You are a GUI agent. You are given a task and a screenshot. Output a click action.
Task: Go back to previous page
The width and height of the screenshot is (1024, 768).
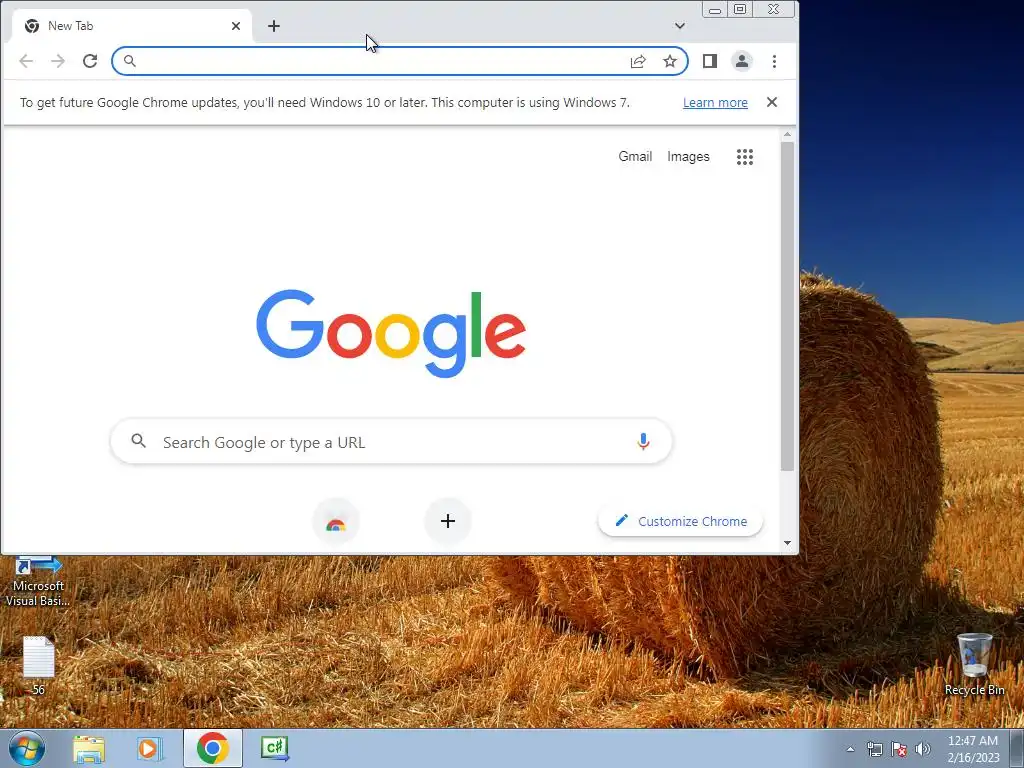tap(26, 61)
